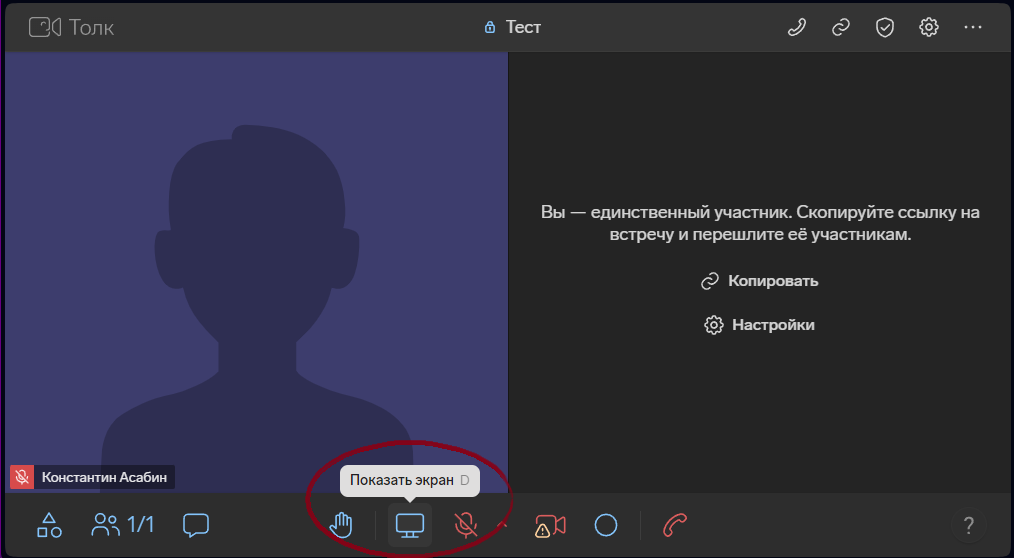Open the phone dial-in icon in header

coord(796,27)
